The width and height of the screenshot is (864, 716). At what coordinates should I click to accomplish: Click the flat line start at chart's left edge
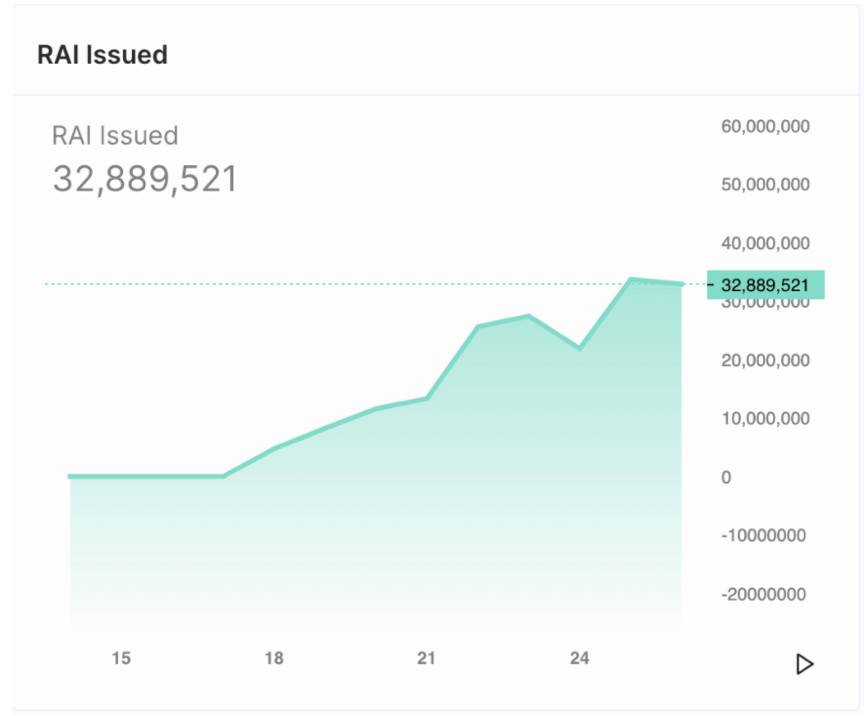72,476
